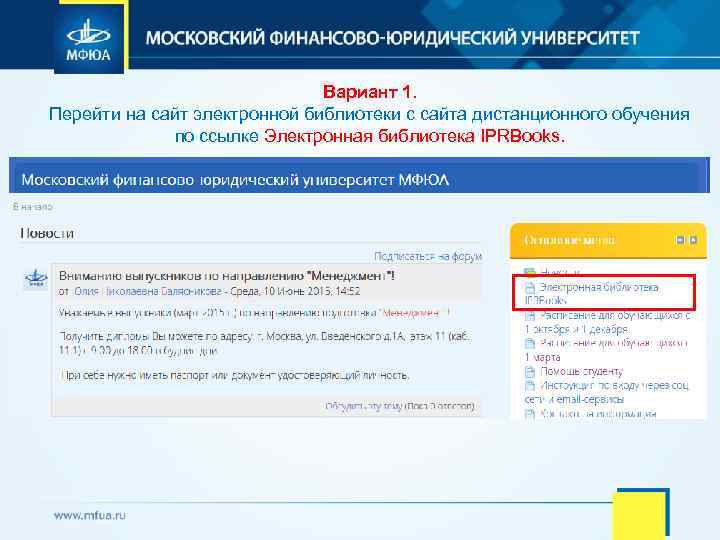Click the page icon beside the Инструкция link
Screen dimensions: 720x540
pos(530,385)
